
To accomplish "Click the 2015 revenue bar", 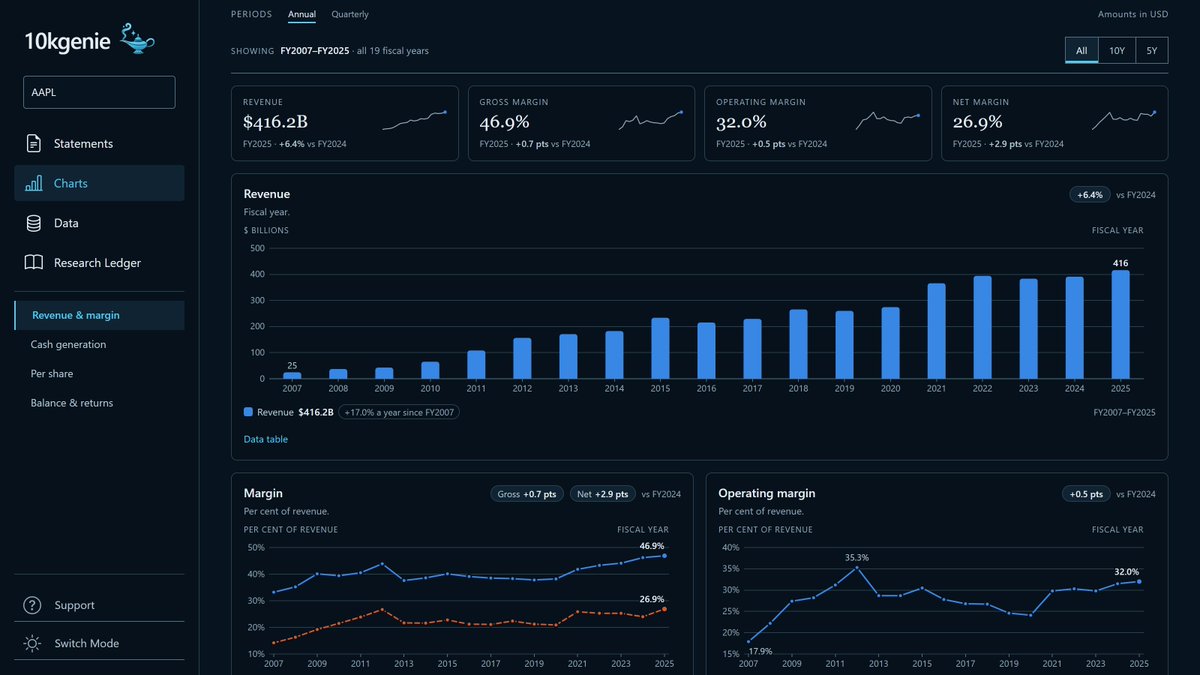I will [x=660, y=348].
